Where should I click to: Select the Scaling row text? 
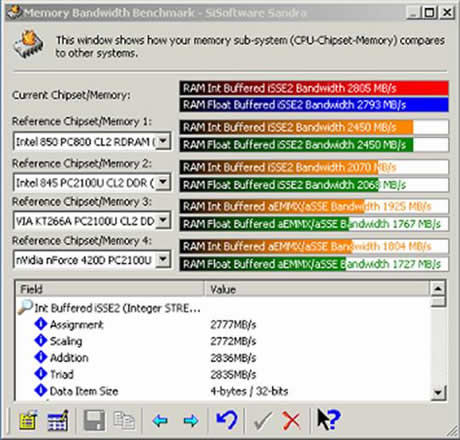[66, 341]
